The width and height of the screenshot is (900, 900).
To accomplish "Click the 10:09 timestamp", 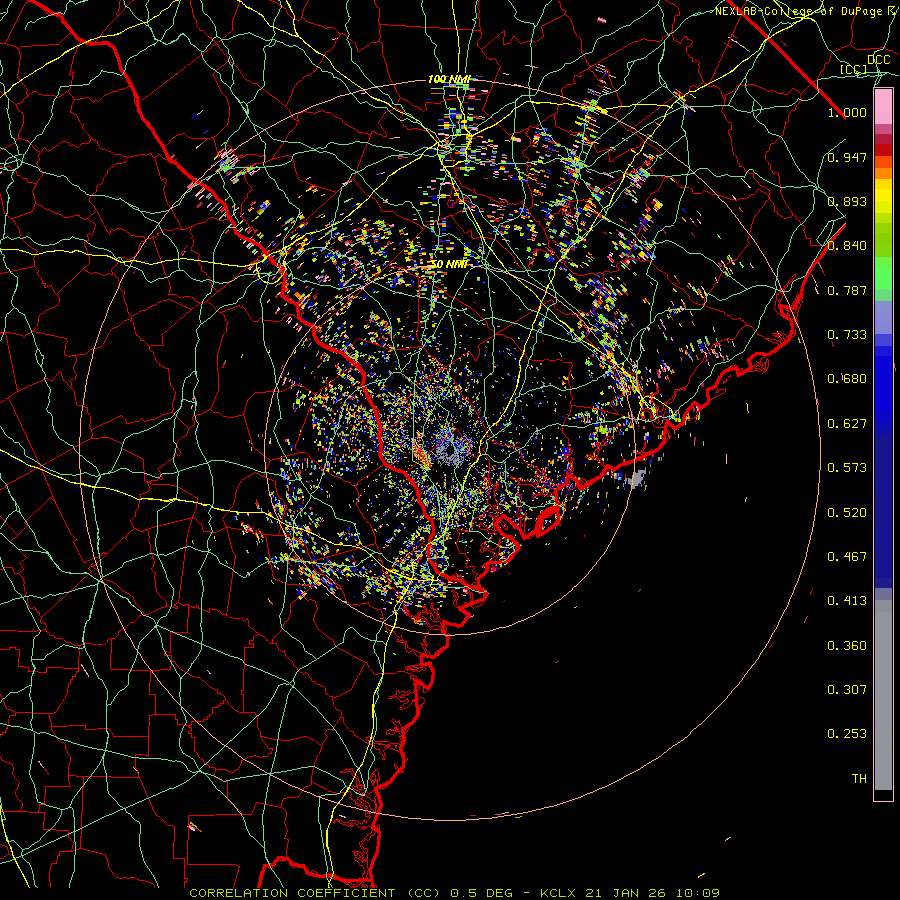I will pos(697,893).
